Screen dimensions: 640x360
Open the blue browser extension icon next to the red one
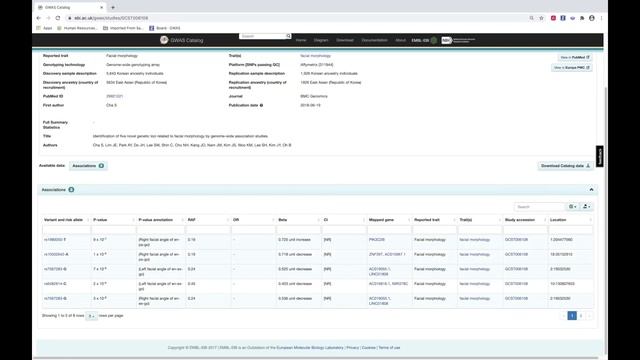(x=563, y=18)
